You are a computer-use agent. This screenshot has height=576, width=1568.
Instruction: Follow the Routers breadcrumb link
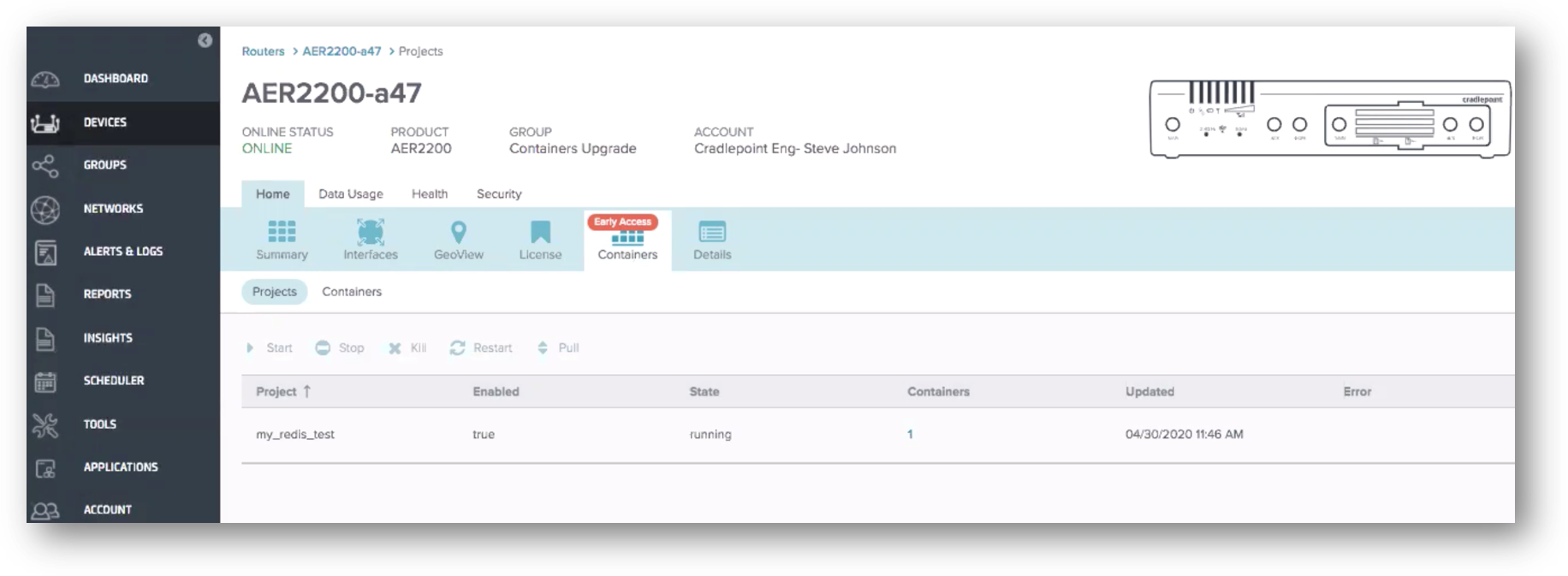click(263, 51)
